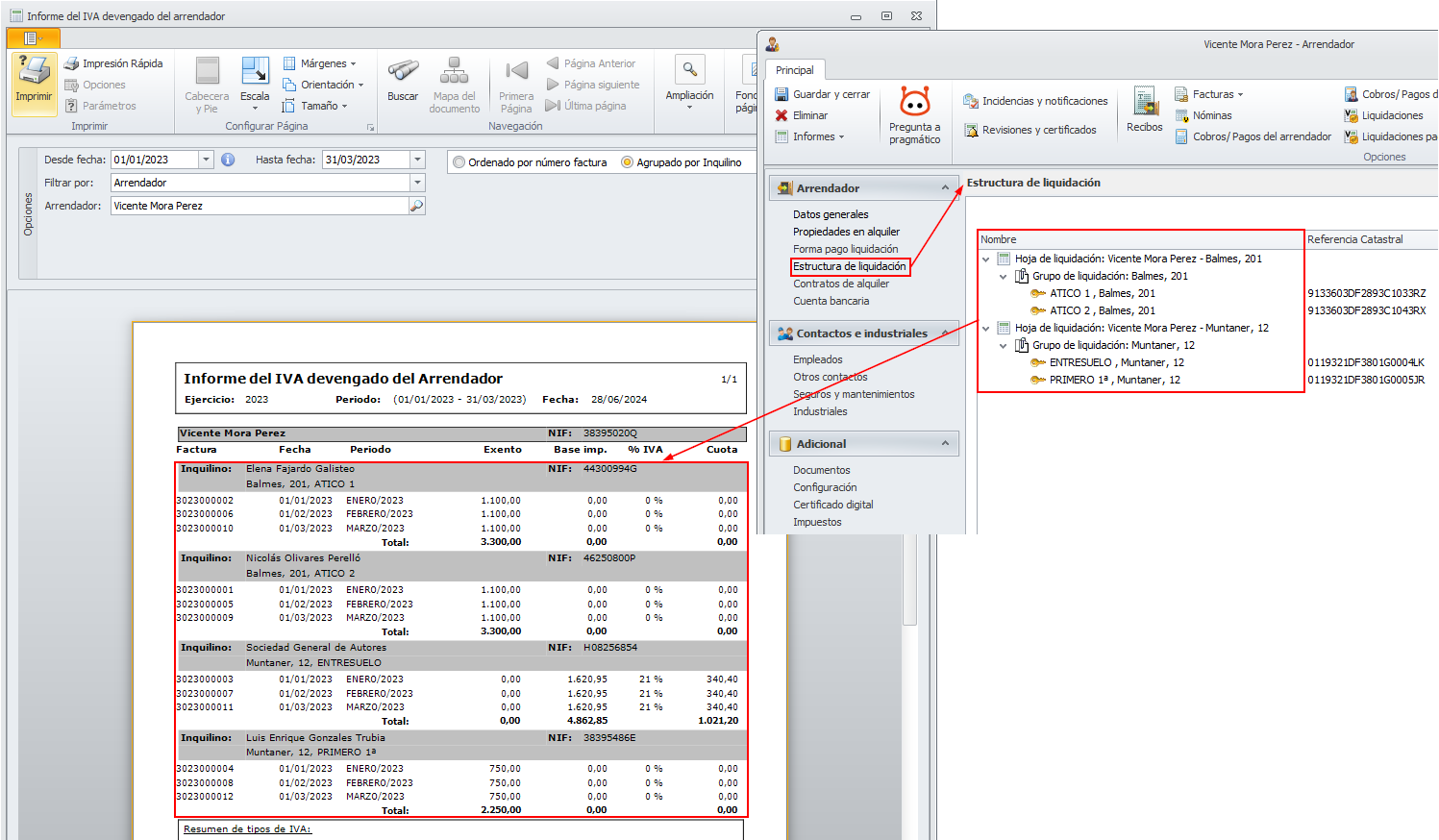Screen dimensions: 1439x840
Task: Select Ordenado por número factura option
Action: coord(459,162)
